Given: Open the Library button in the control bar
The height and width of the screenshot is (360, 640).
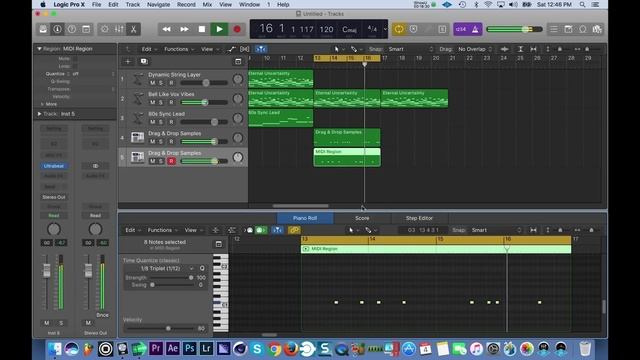Looking at the screenshot, I should point(43,29).
